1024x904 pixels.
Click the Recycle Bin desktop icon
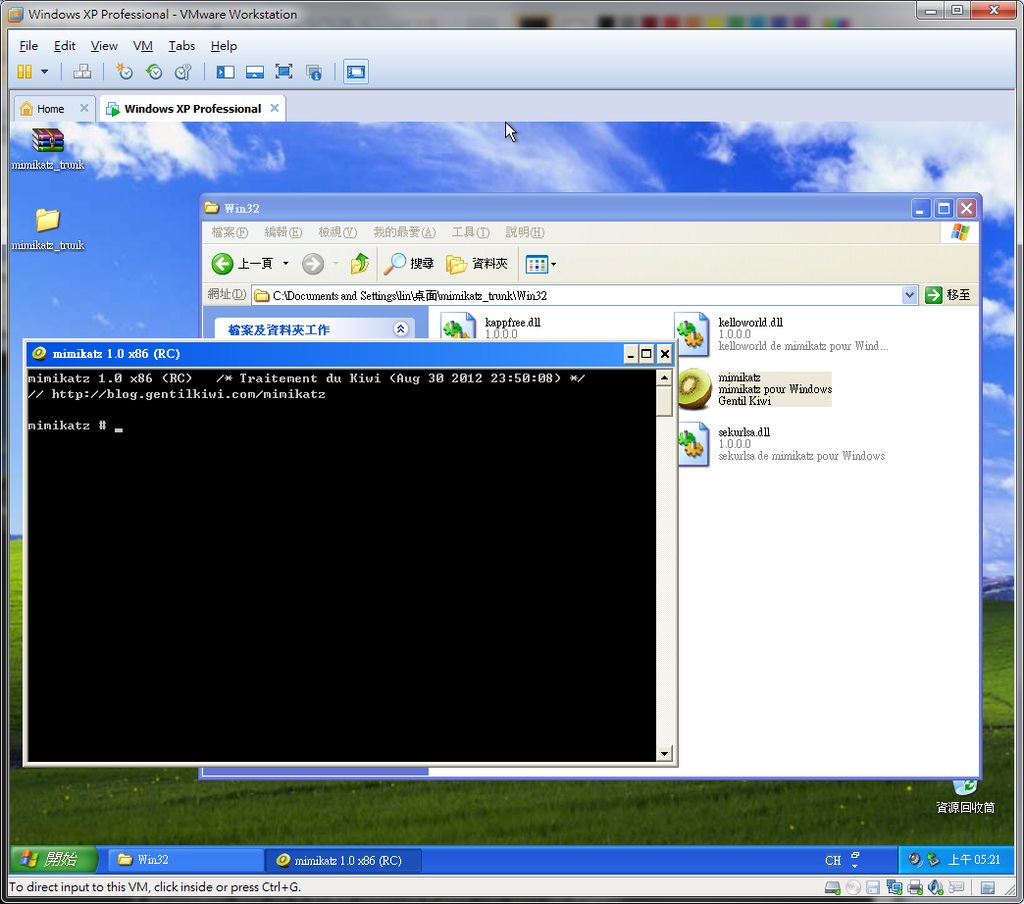tap(965, 798)
